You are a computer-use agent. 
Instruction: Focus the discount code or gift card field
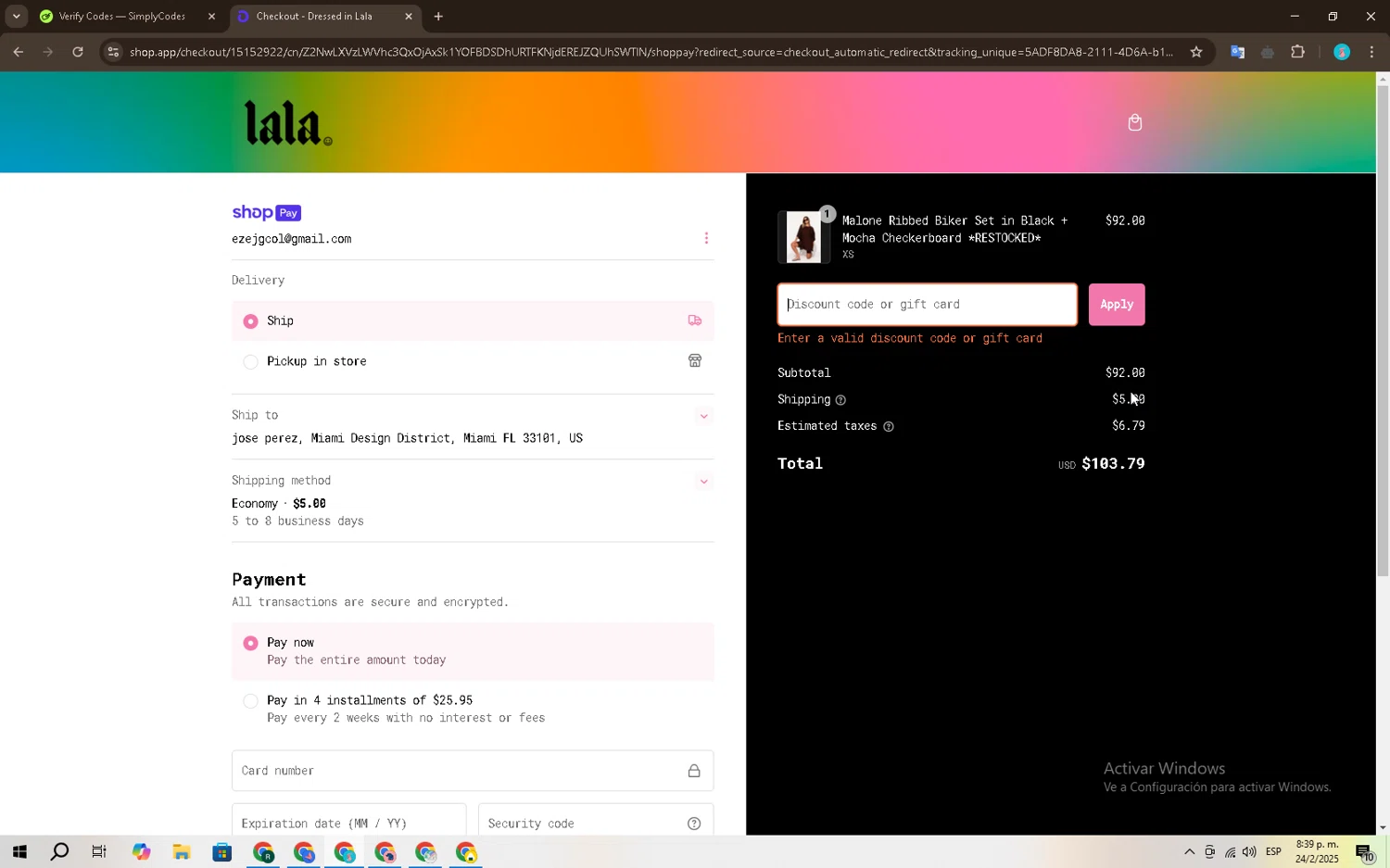coord(927,304)
